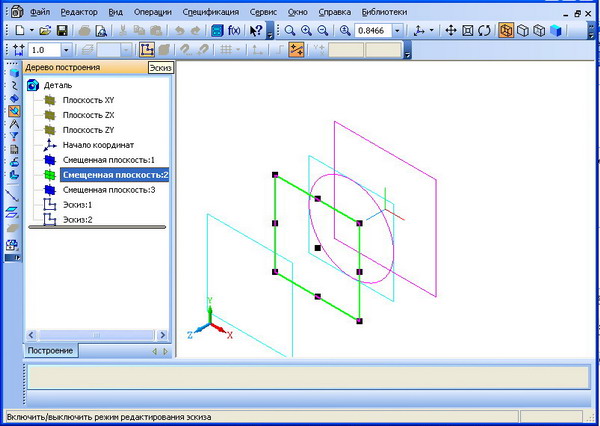Click the open file folder icon
The width and height of the screenshot is (600, 426).
[x=45, y=30]
